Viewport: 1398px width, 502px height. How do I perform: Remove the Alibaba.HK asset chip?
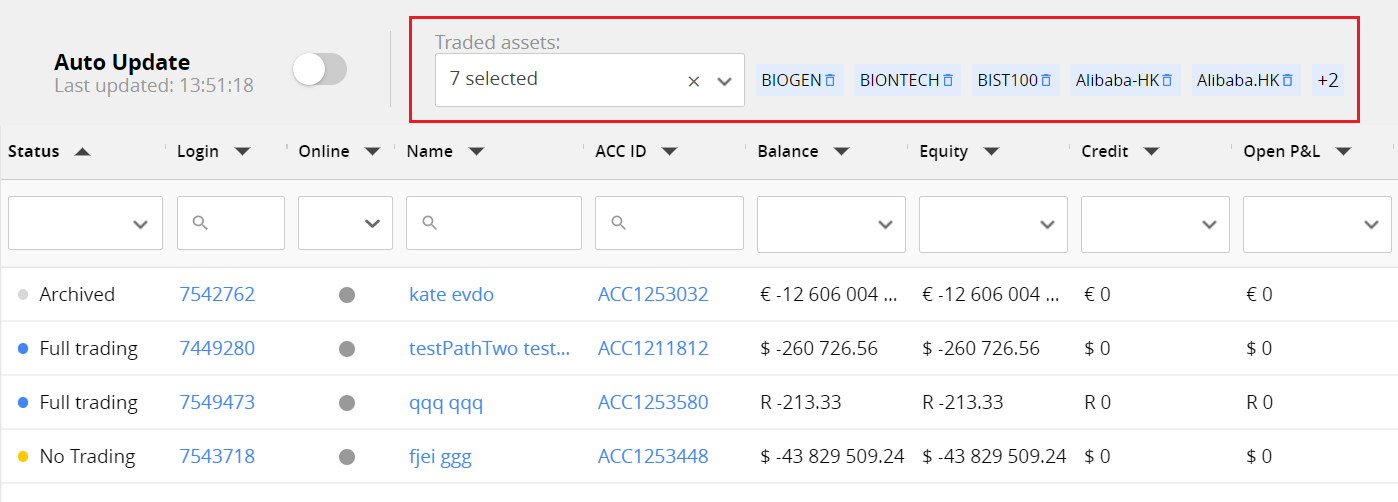point(1288,80)
